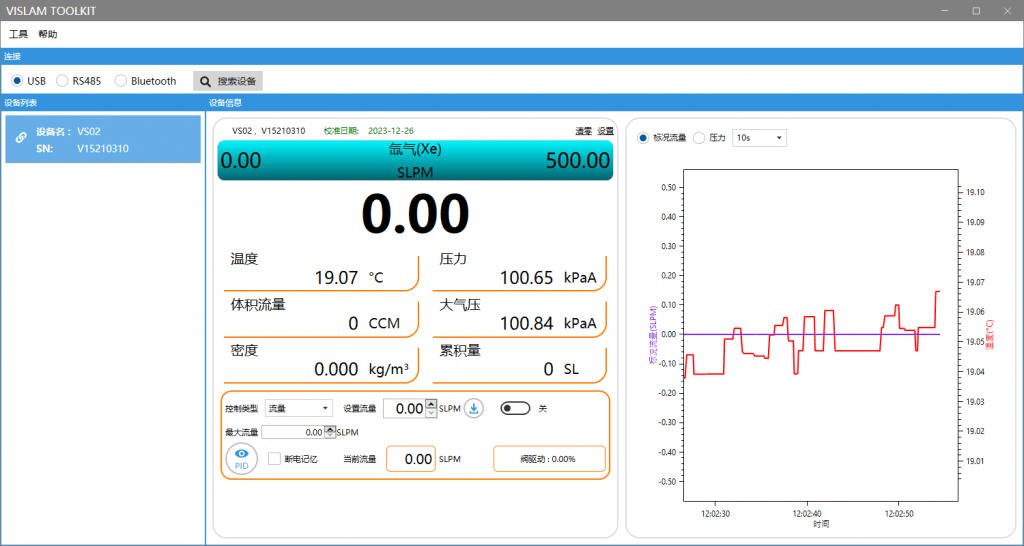Screen dimensions: 1024x546
Task: Enable the 断电记忆 checkbox
Action: click(274, 458)
